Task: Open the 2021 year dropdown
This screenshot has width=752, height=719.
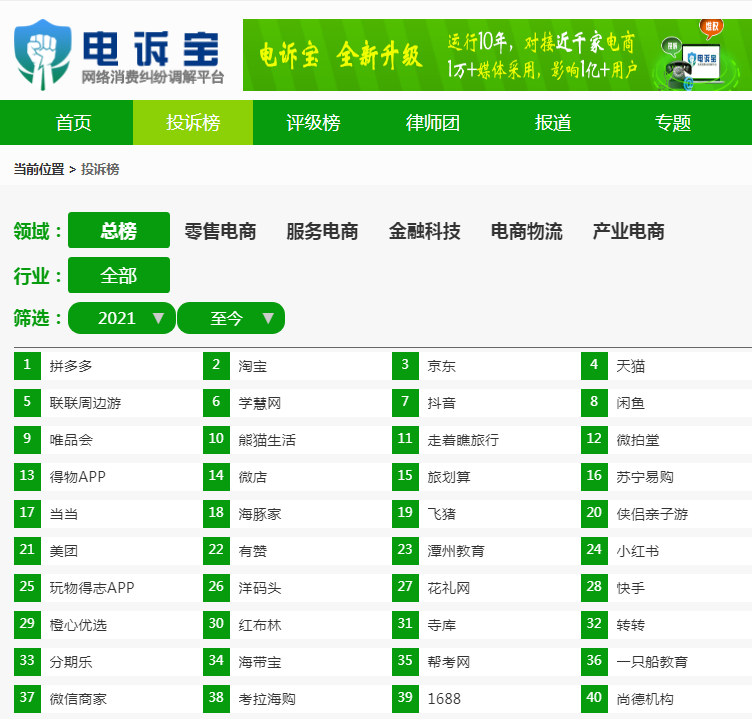Action: click(x=122, y=318)
